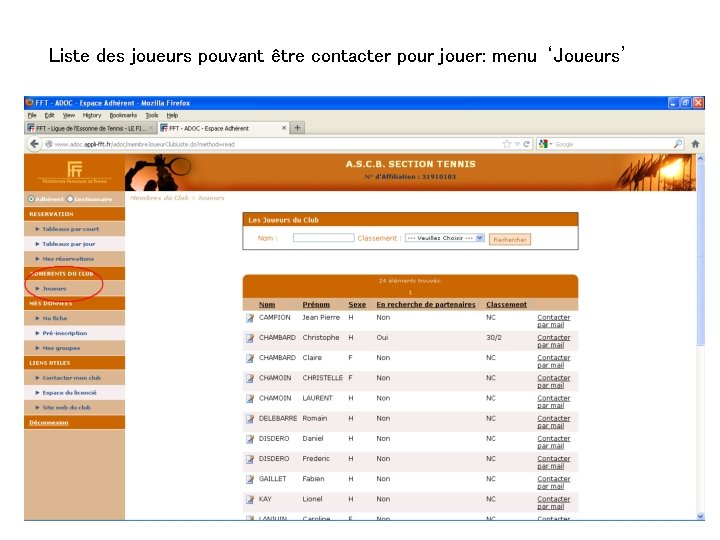Click the 'Membres du Club > Joueurs' breadcrumb
Screen dimensions: 720x540
(x=177, y=198)
